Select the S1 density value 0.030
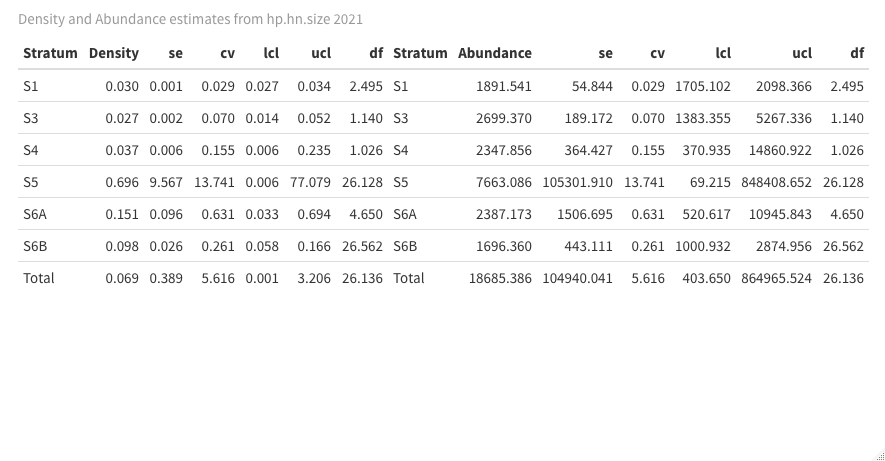The height and width of the screenshot is (461, 885). (122, 86)
